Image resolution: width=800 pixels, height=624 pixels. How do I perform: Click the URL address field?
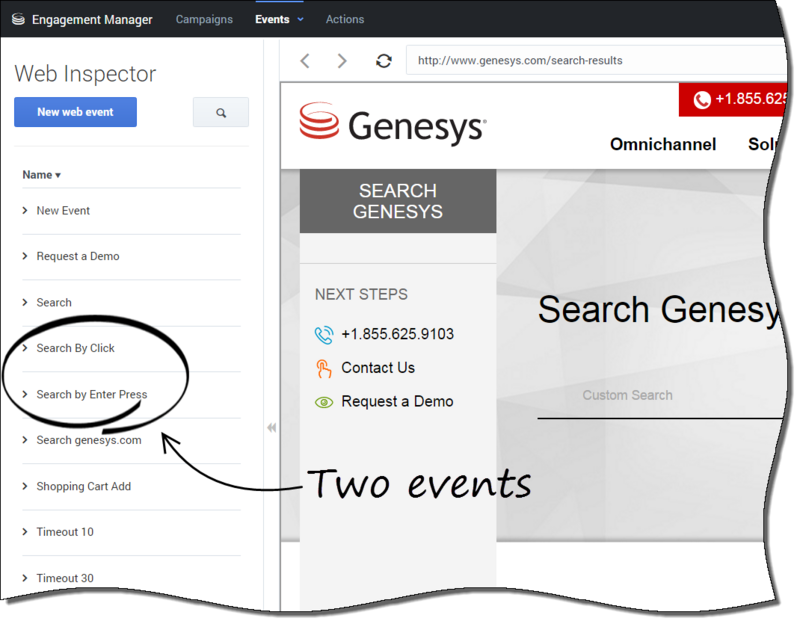coord(590,61)
